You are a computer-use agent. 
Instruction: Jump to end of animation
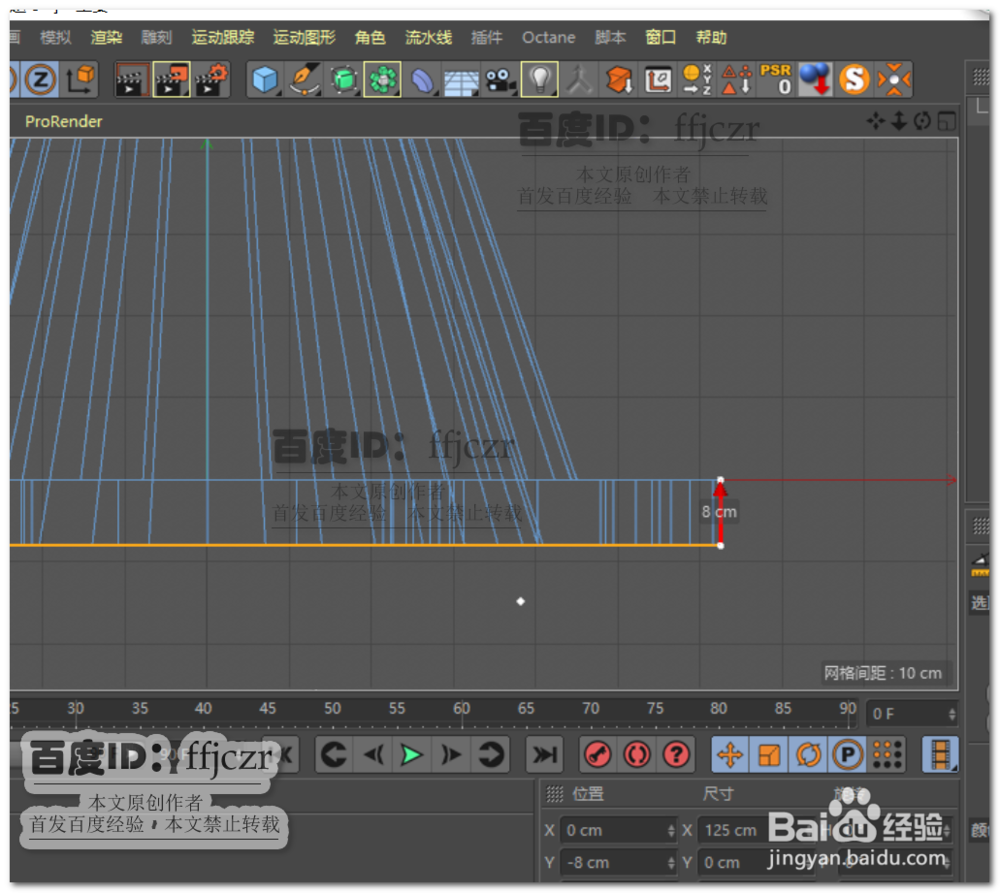[544, 755]
